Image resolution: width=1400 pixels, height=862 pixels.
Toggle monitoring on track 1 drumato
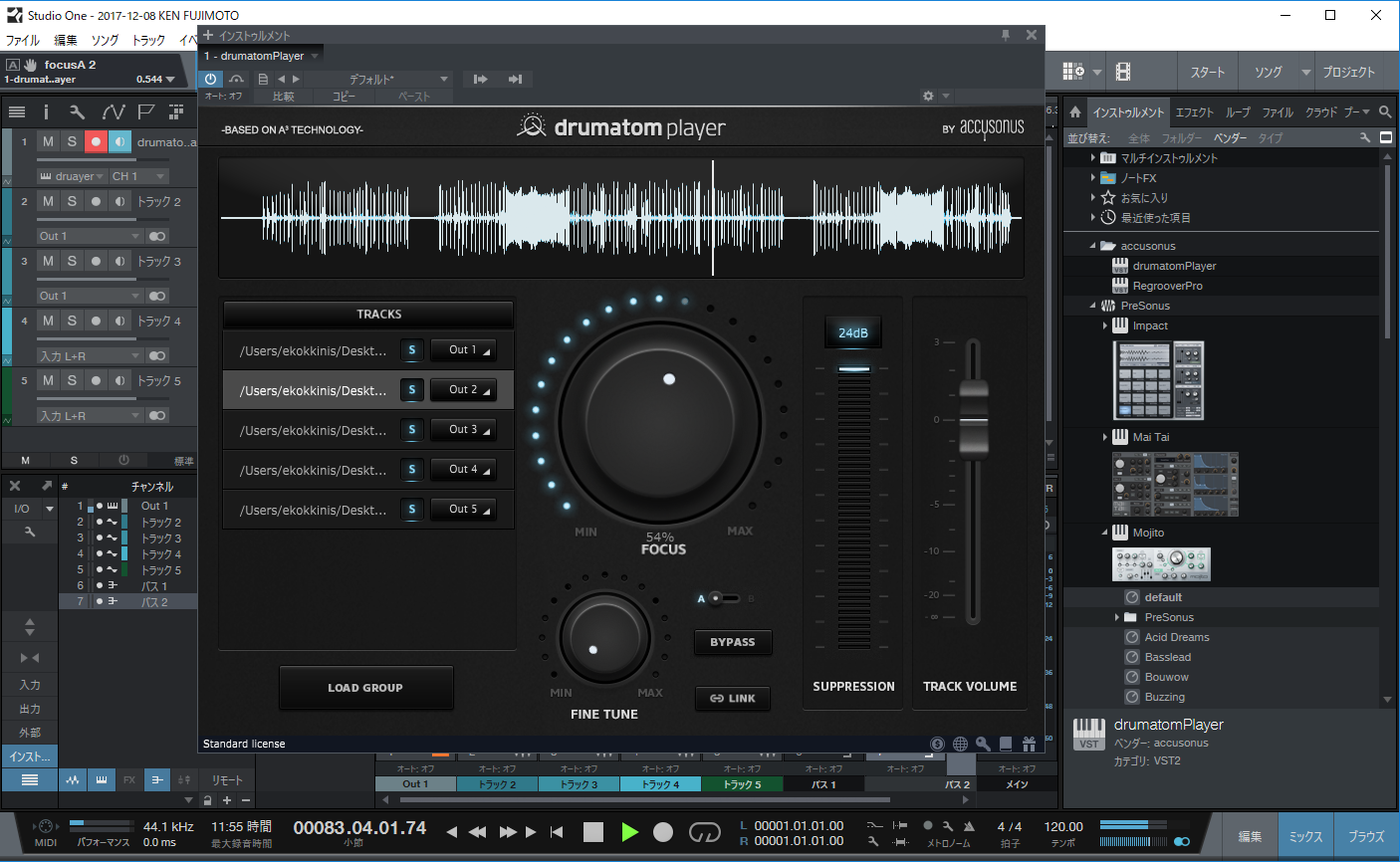point(119,141)
